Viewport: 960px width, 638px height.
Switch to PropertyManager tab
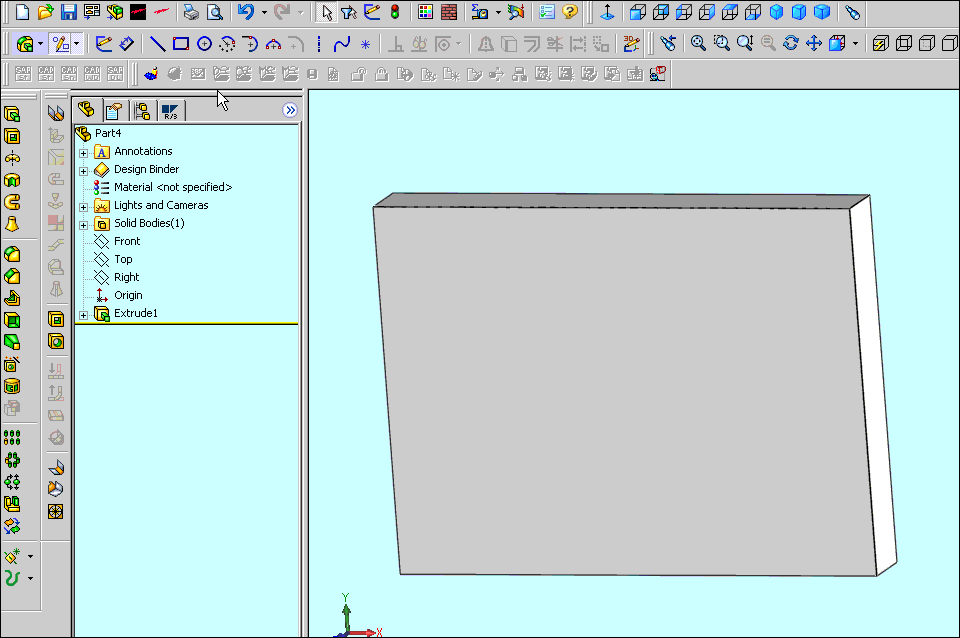pos(114,111)
